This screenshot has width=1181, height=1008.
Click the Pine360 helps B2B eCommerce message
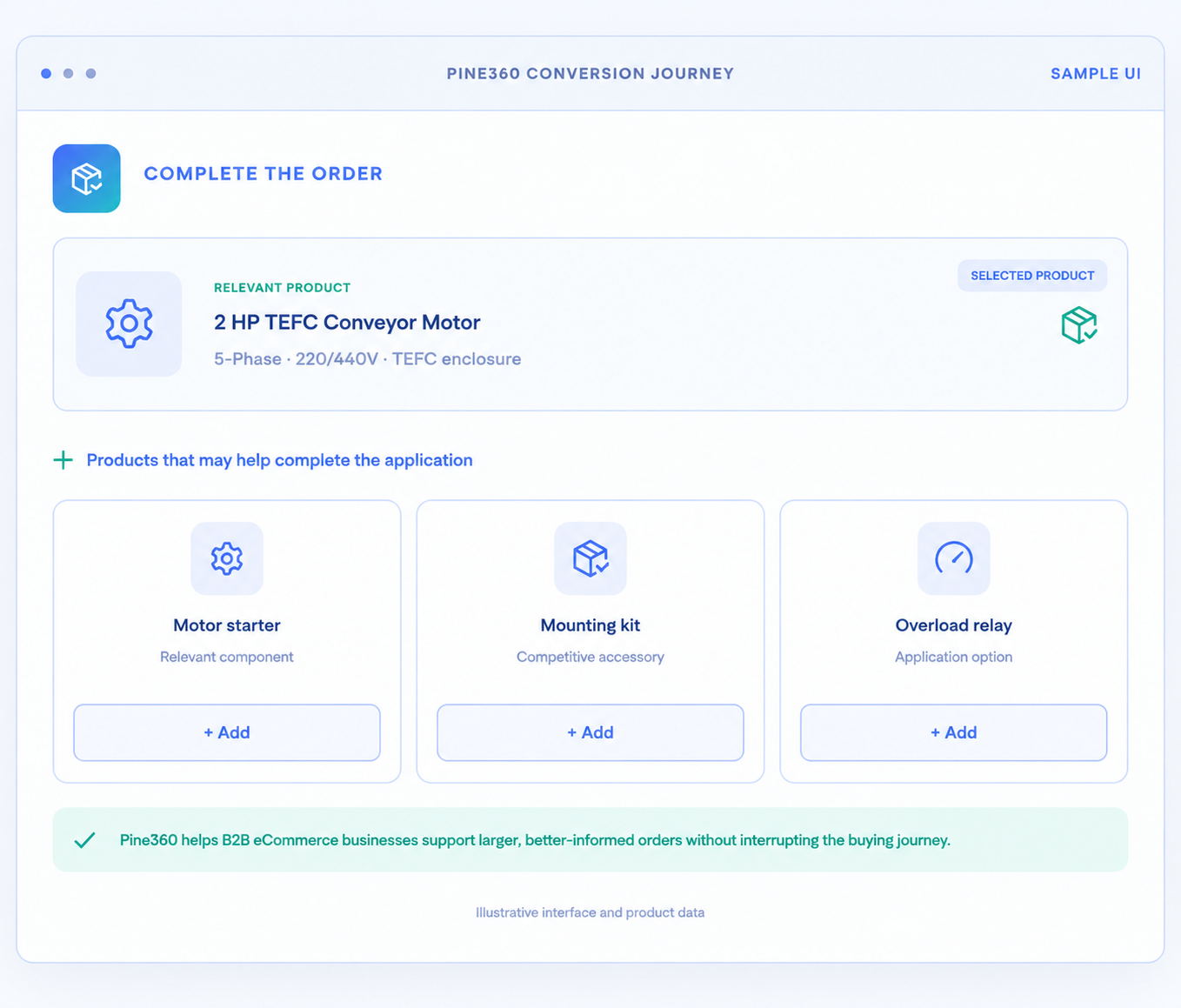(535, 840)
